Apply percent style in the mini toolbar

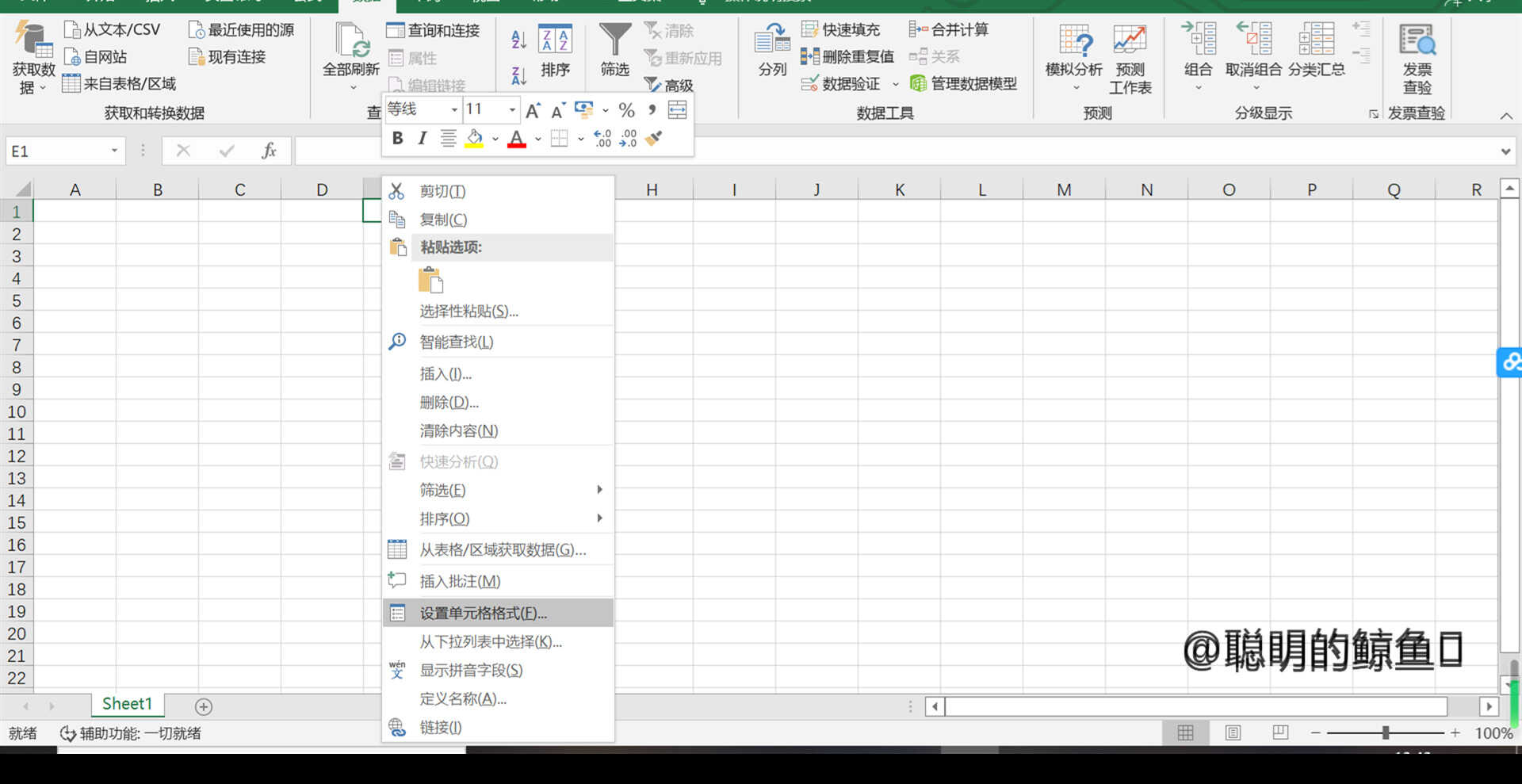[626, 110]
